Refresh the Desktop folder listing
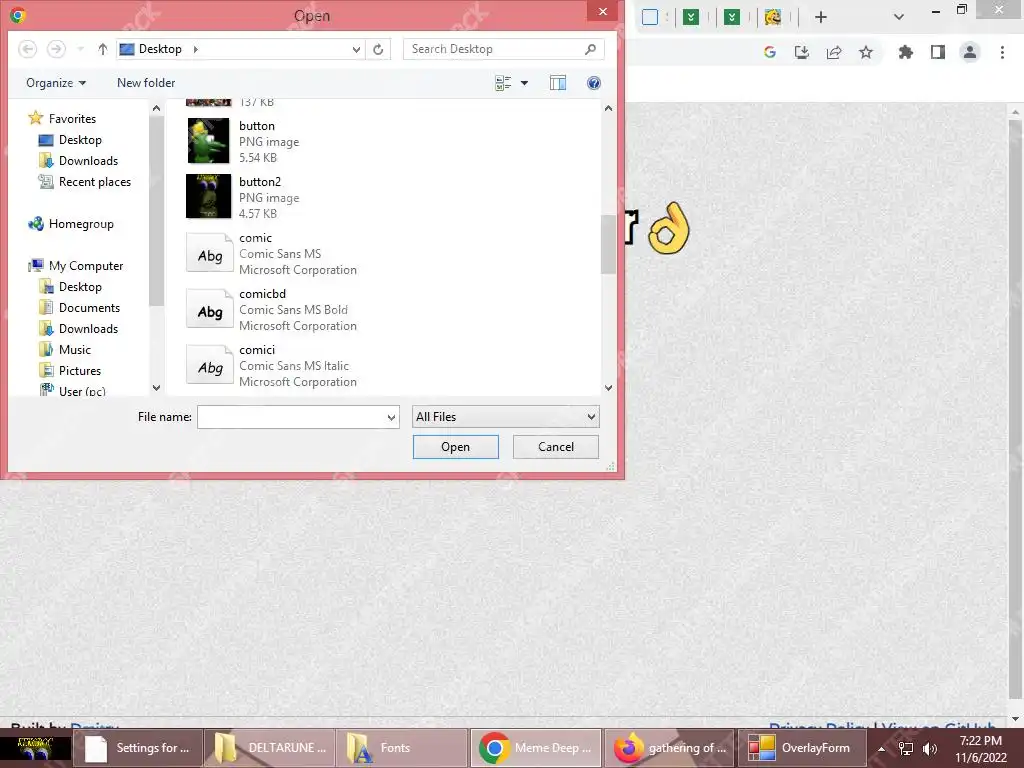Viewport: 1024px width, 768px height. tap(378, 49)
